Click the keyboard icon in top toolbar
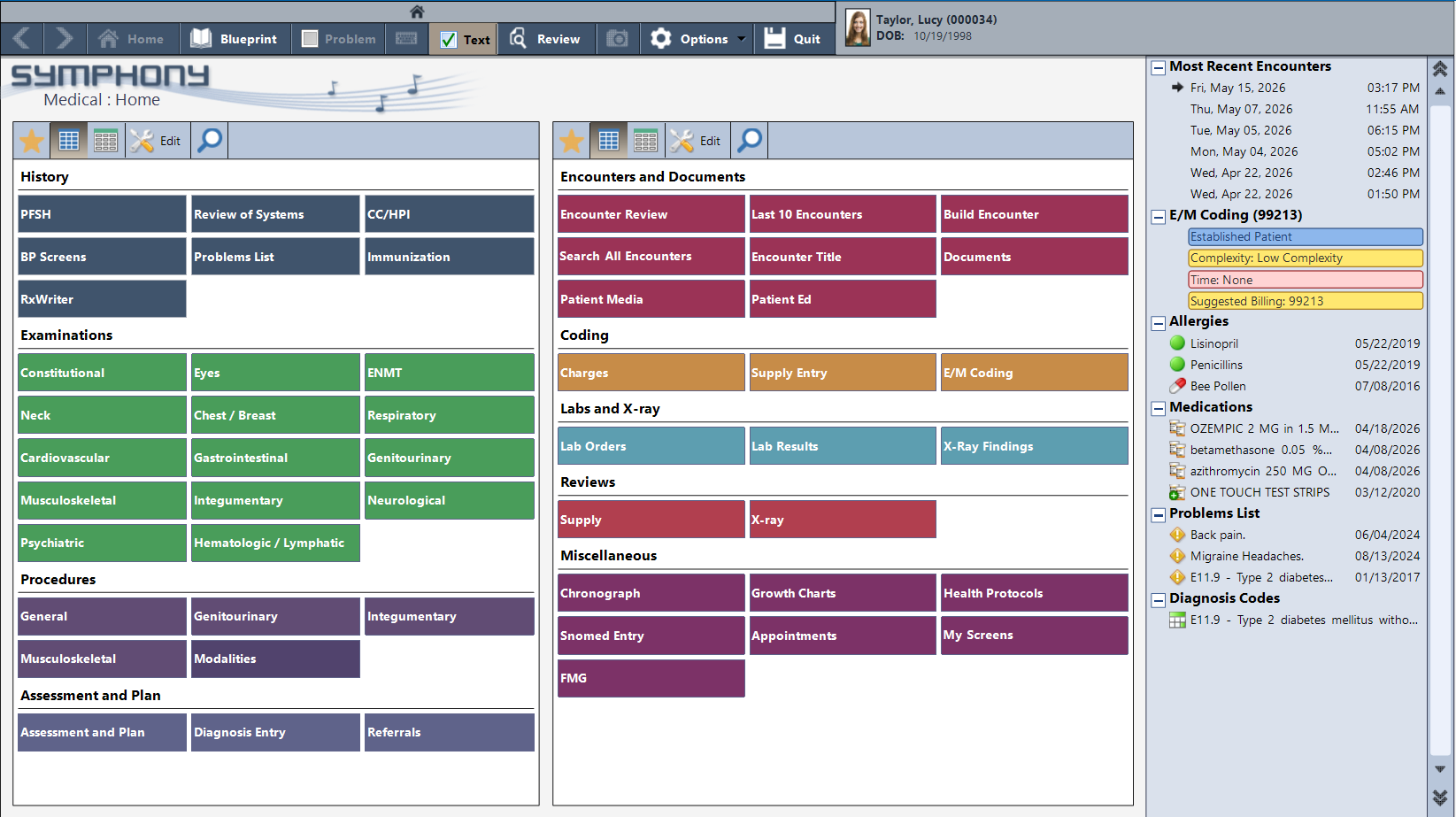This screenshot has width=1456, height=817. coord(406,38)
